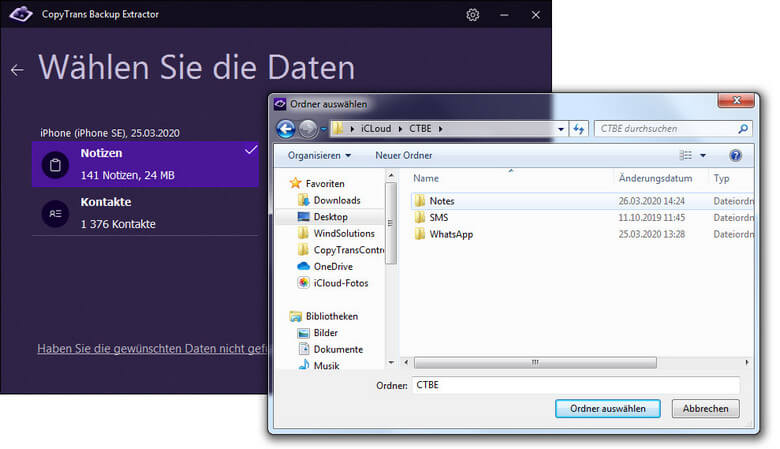This screenshot has width=780, height=449.
Task: Click the folder icon in the address bar
Action: [338, 129]
